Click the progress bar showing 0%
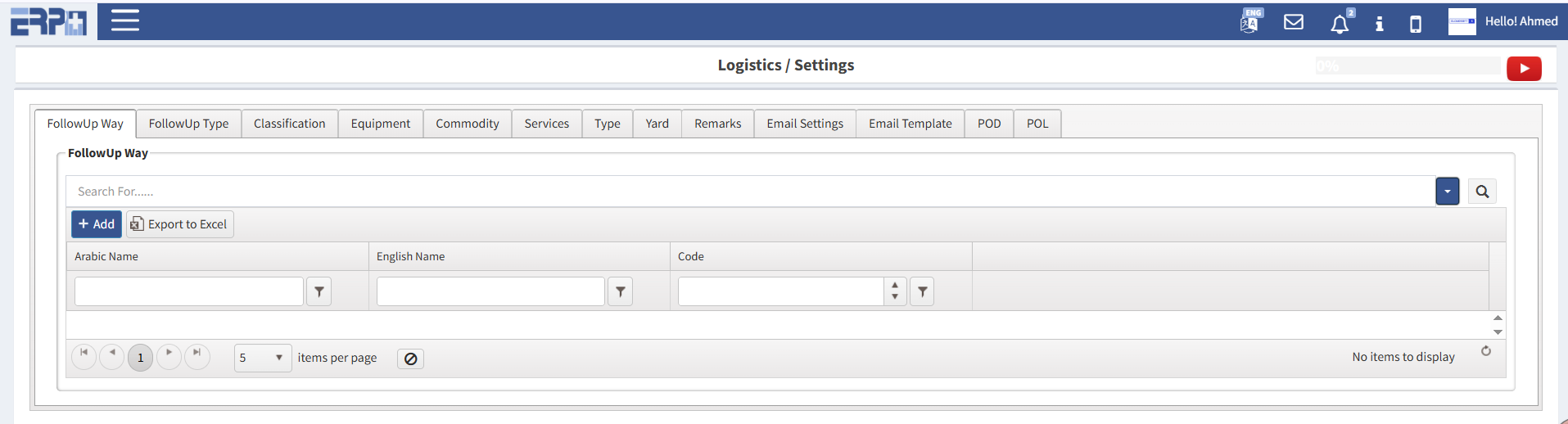1568x424 pixels. point(1408,66)
